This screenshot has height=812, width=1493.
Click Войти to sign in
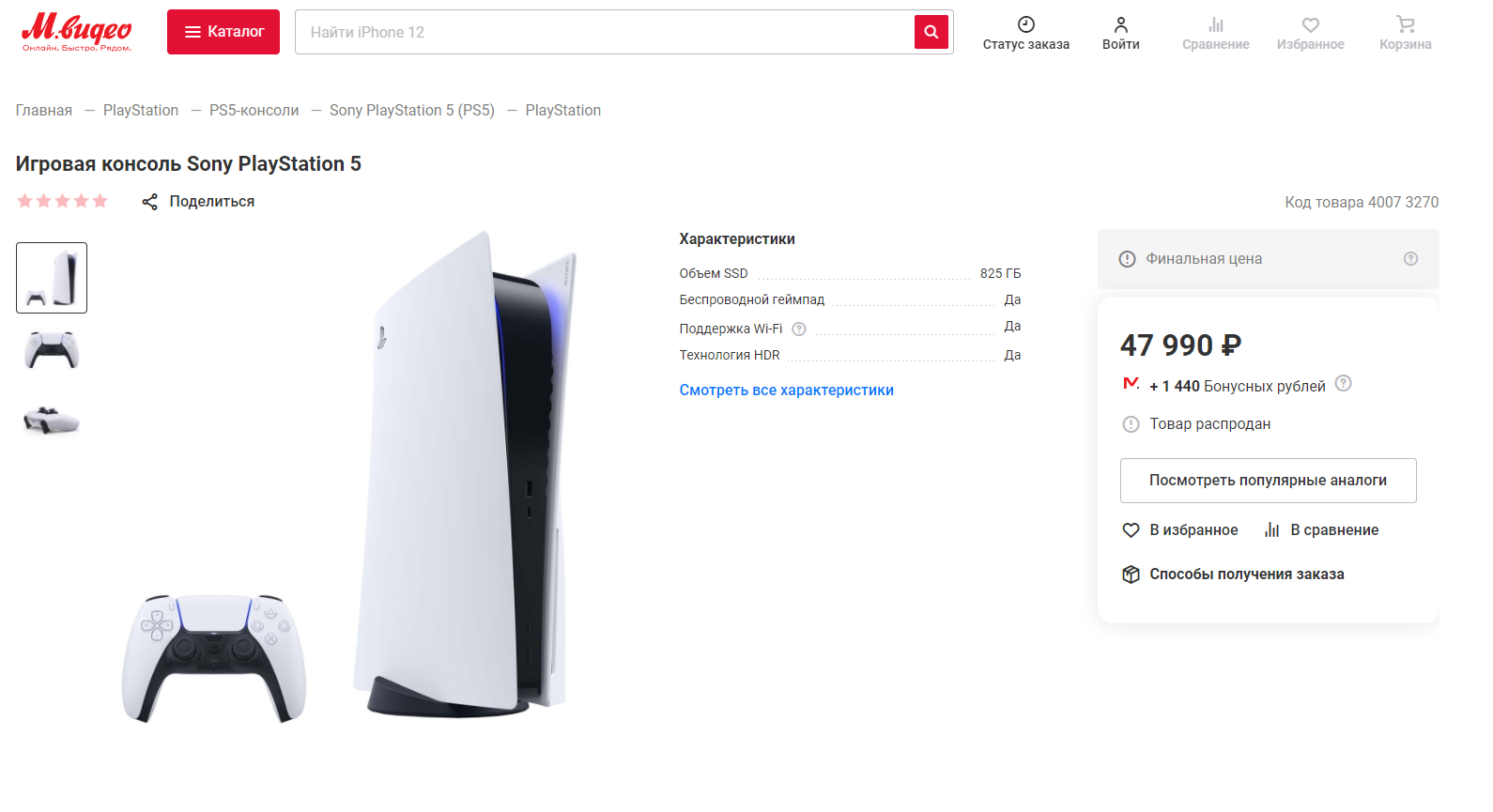[1121, 33]
